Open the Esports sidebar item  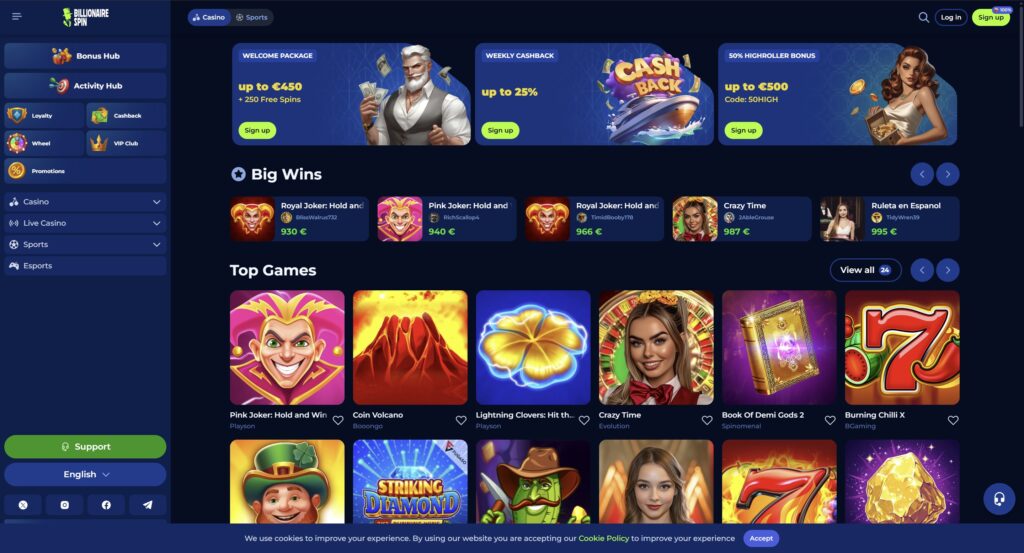85,266
